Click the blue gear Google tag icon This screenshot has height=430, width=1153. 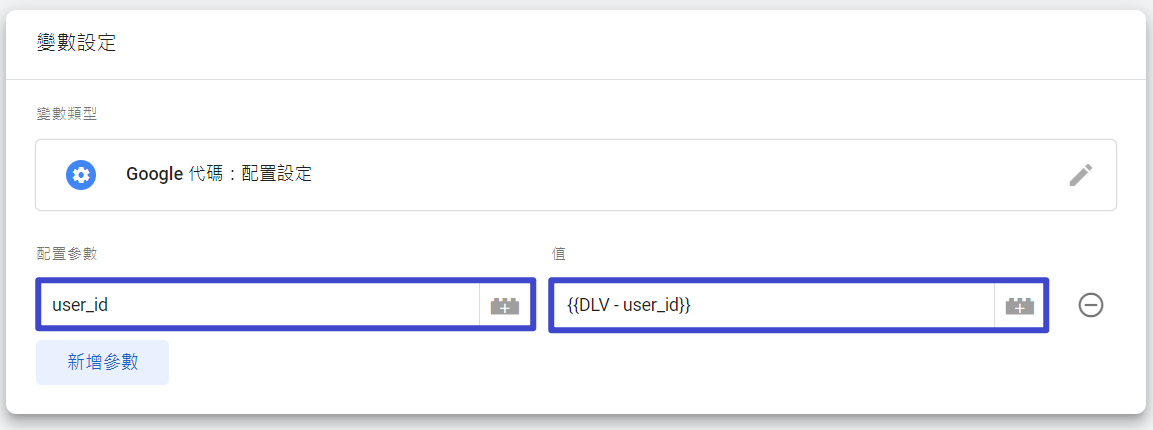(81, 175)
